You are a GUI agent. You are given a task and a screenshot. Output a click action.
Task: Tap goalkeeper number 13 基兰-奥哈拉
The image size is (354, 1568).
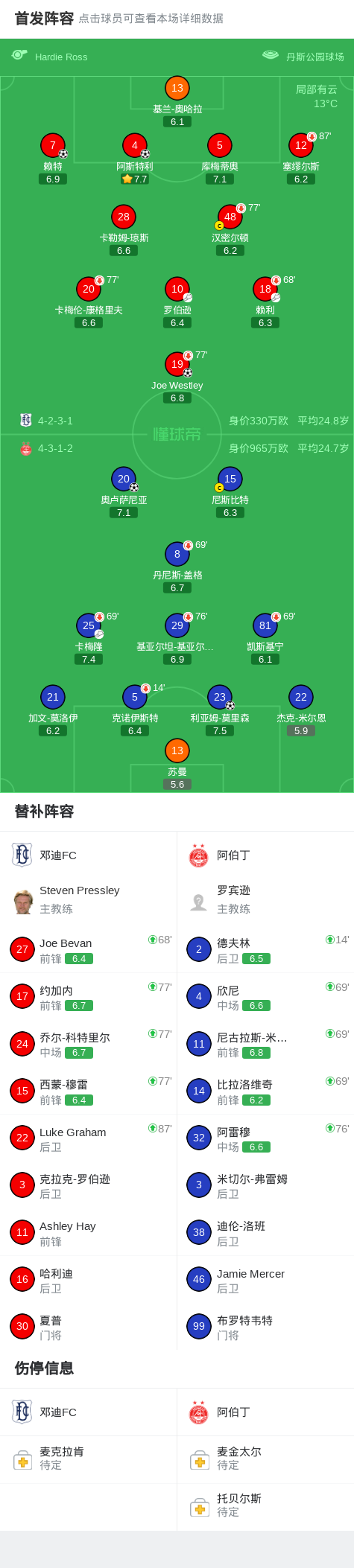coord(177,89)
